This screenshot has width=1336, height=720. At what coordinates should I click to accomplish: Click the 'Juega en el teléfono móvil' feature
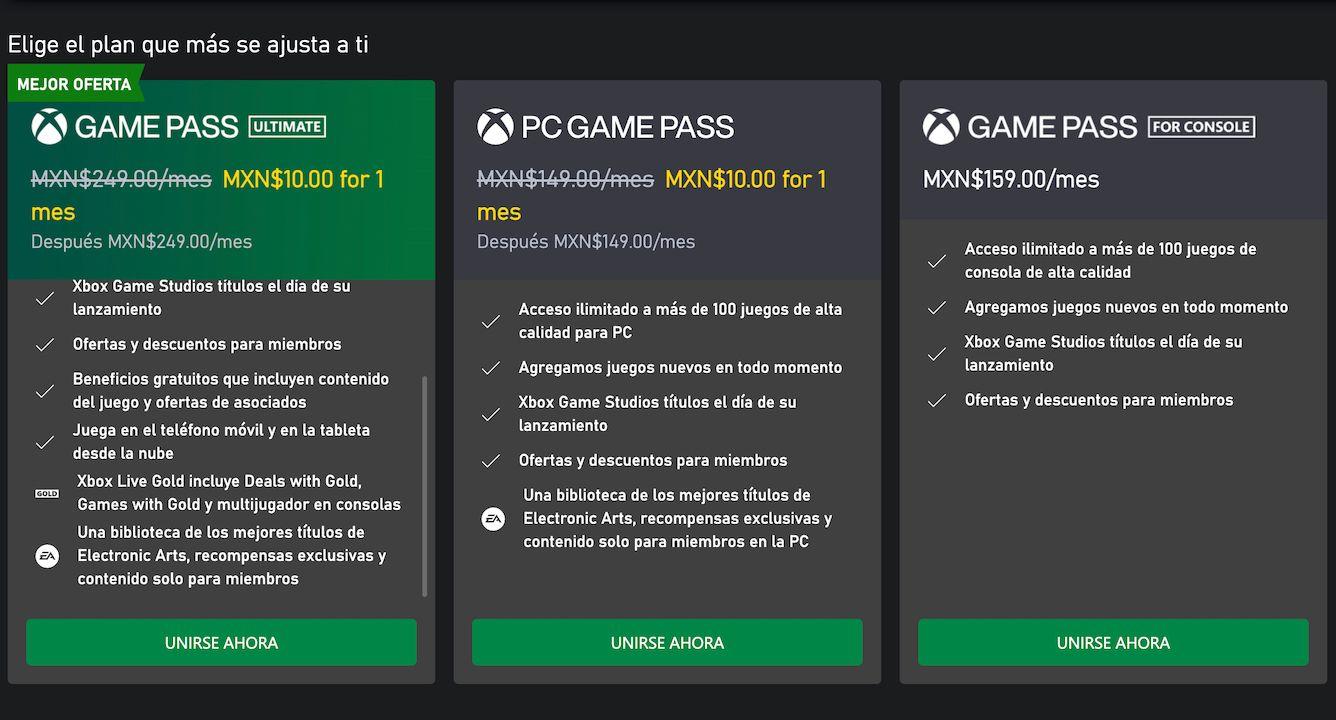pos(221,442)
